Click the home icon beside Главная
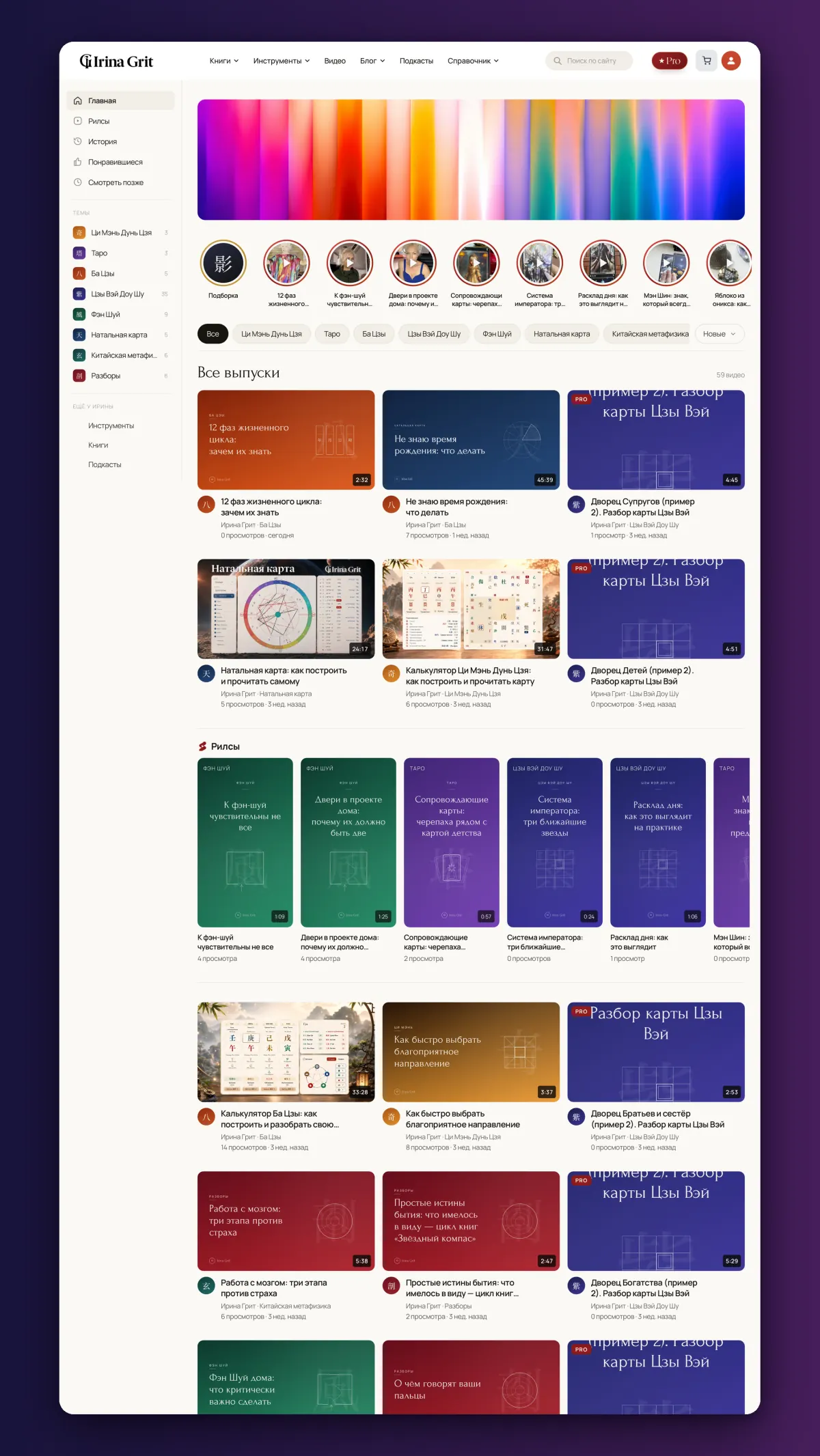820x1456 pixels. [78, 100]
